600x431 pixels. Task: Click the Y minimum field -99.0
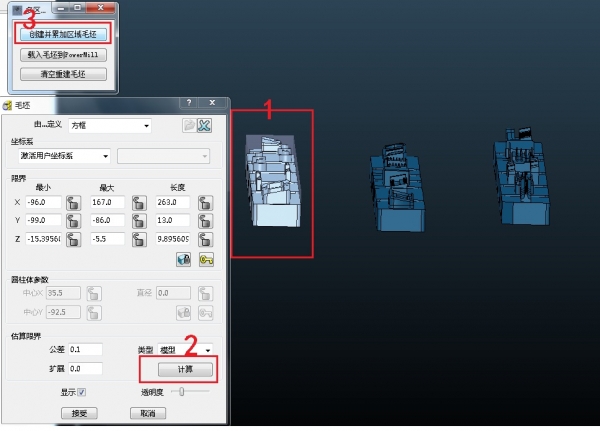[x=44, y=220]
